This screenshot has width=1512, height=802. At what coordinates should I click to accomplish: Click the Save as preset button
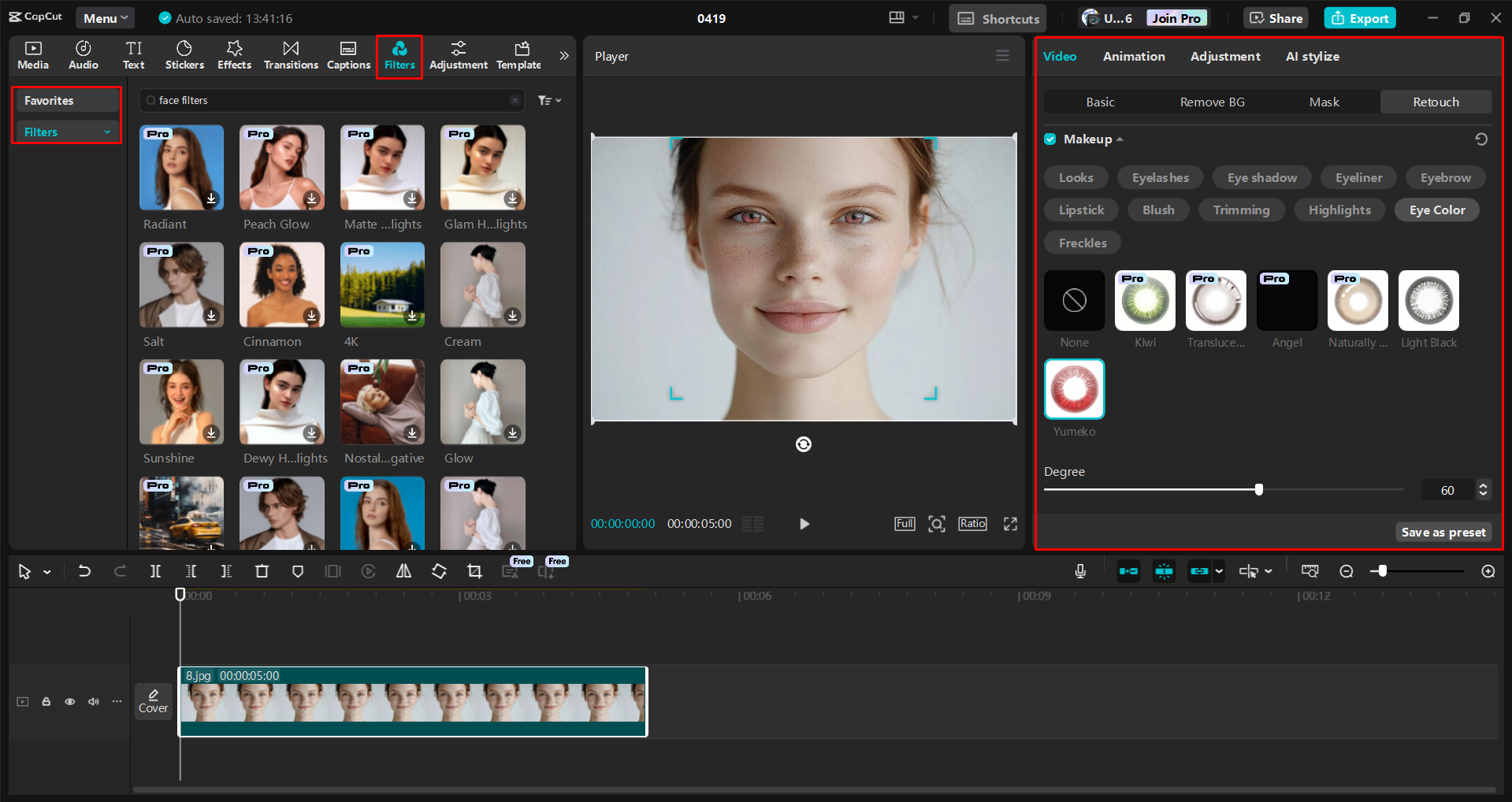click(1443, 533)
